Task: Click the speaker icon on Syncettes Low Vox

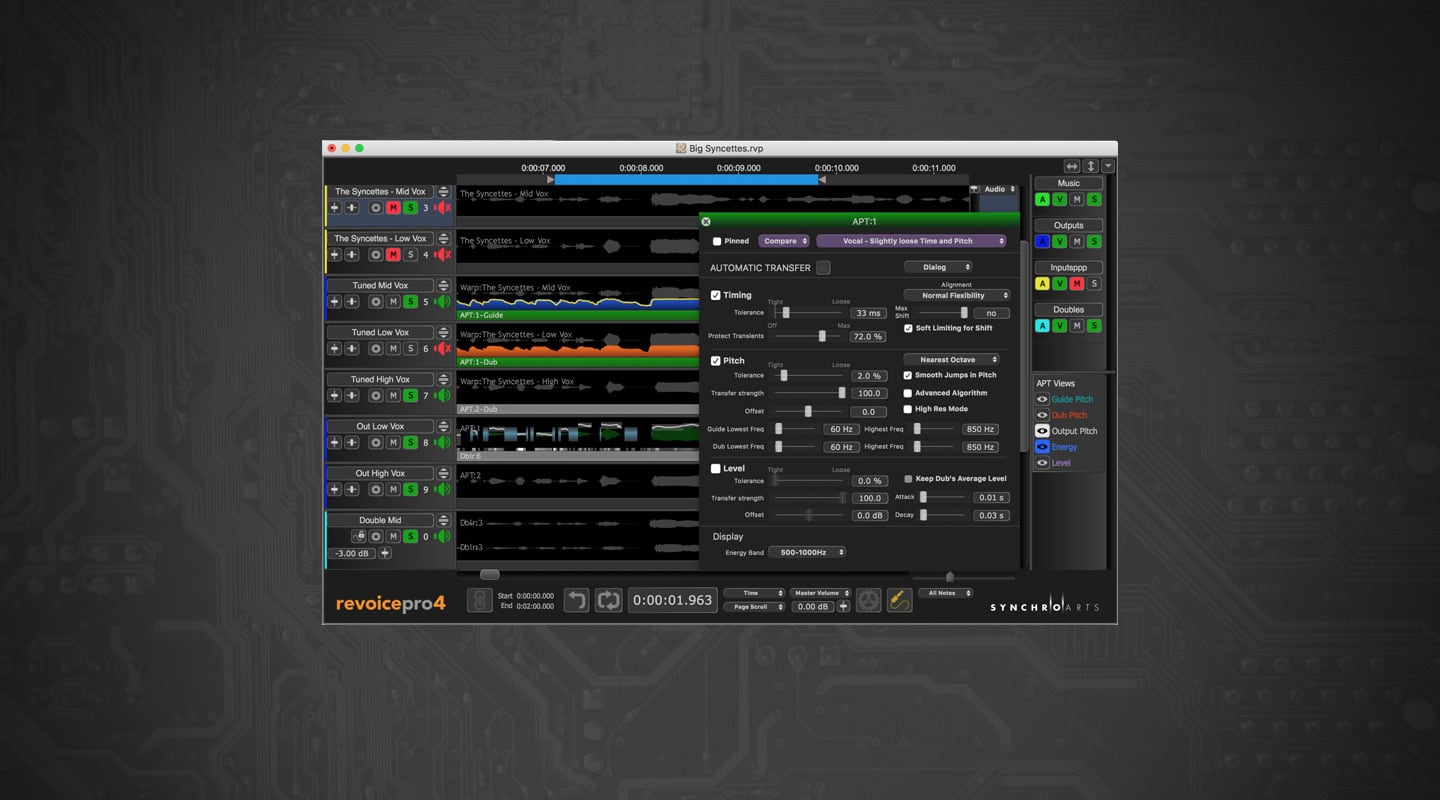Action: [x=442, y=255]
